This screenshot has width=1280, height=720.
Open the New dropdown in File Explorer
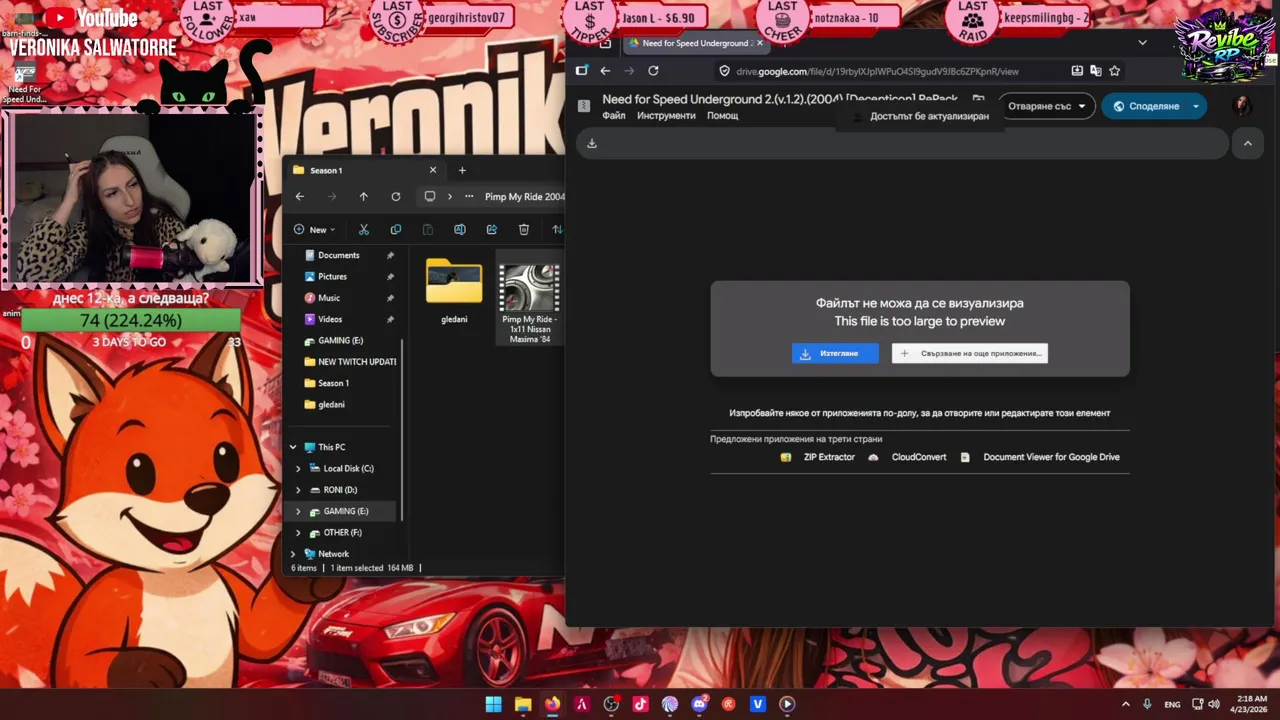point(315,229)
